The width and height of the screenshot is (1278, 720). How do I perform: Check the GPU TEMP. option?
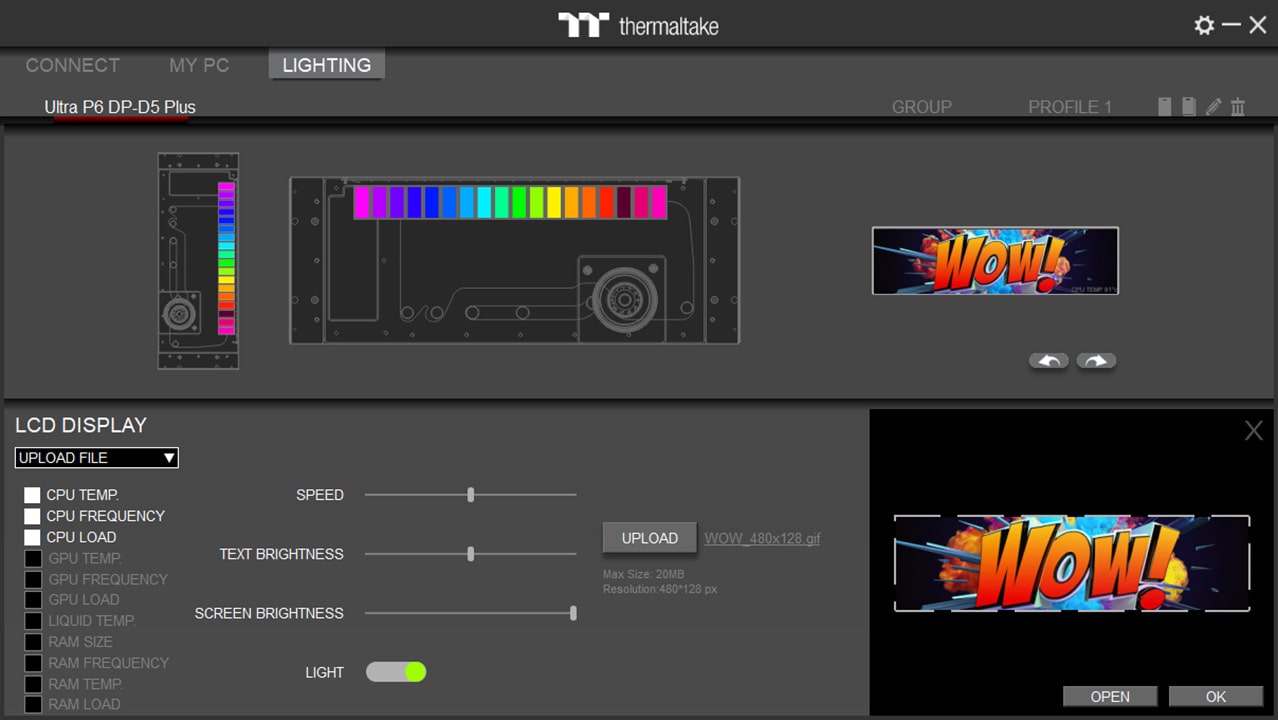click(x=33, y=558)
